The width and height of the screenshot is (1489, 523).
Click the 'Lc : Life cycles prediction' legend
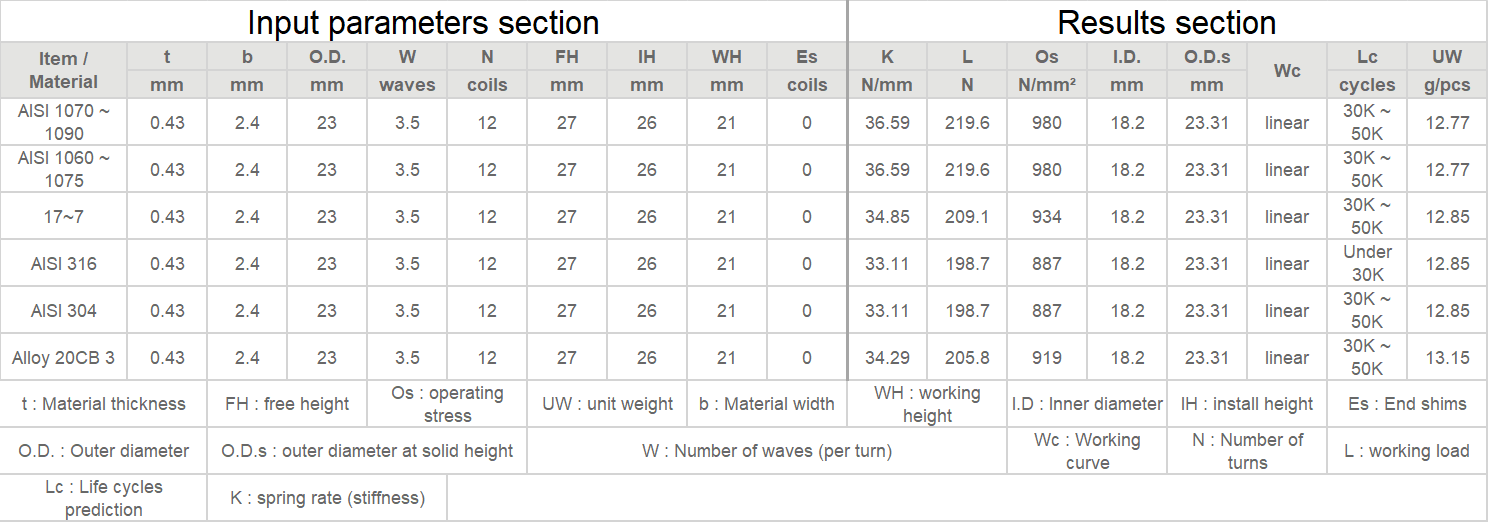click(x=104, y=498)
